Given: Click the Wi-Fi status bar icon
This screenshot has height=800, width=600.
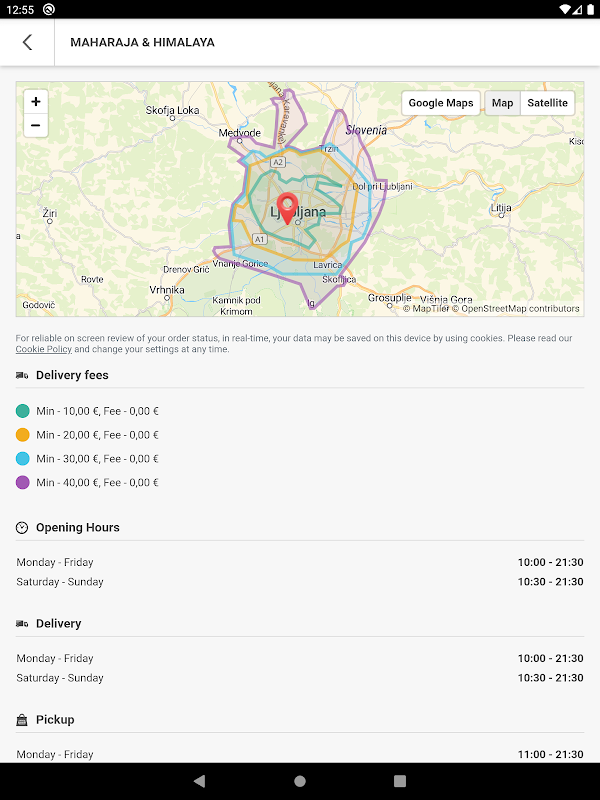Looking at the screenshot, I should [565, 10].
